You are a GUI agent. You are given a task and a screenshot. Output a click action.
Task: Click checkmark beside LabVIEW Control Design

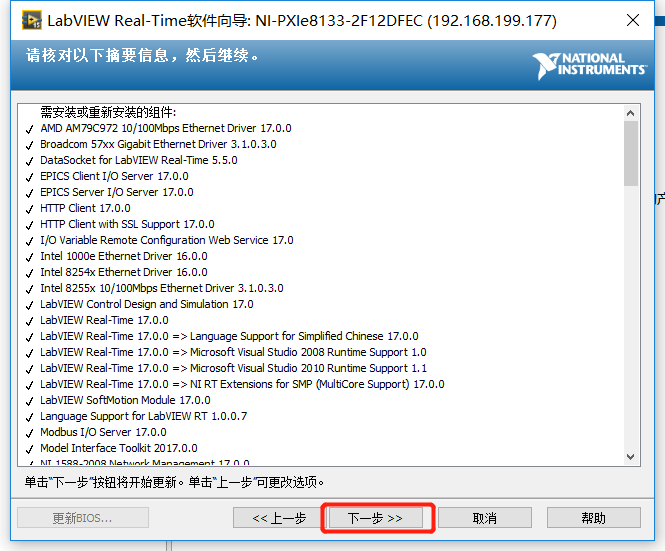pyautogui.click(x=29, y=305)
